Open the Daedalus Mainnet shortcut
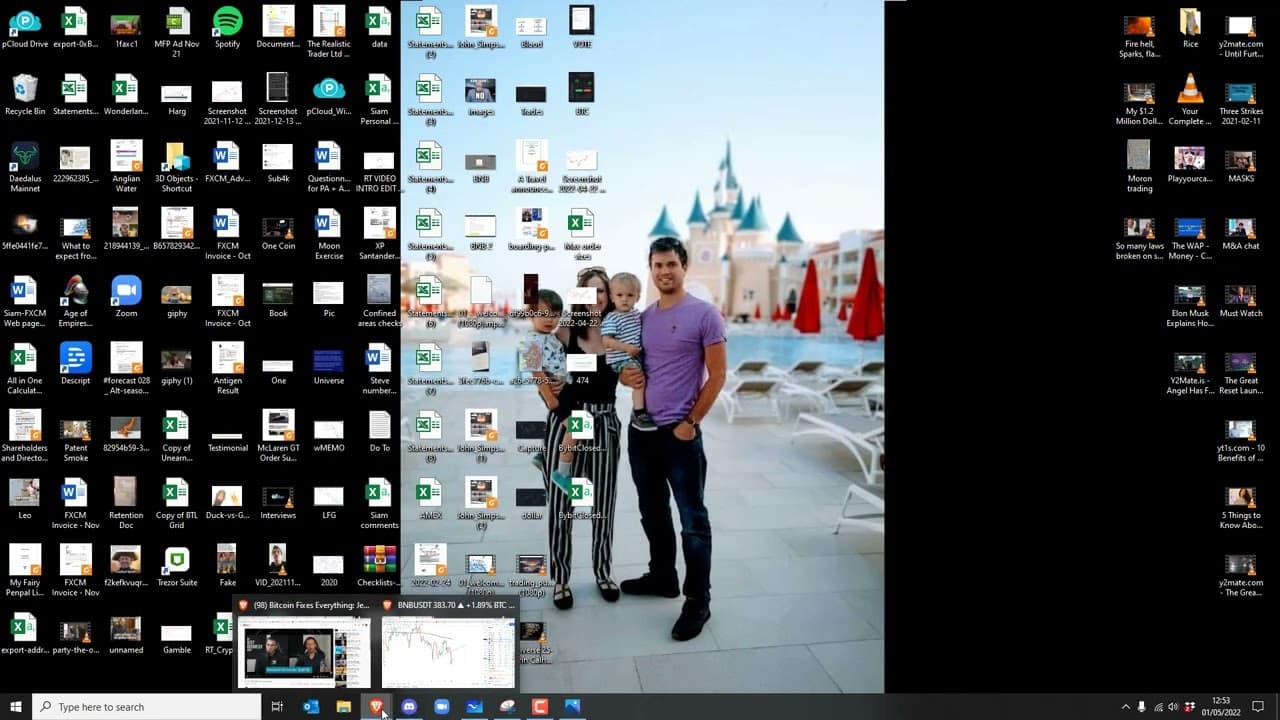 (x=25, y=167)
